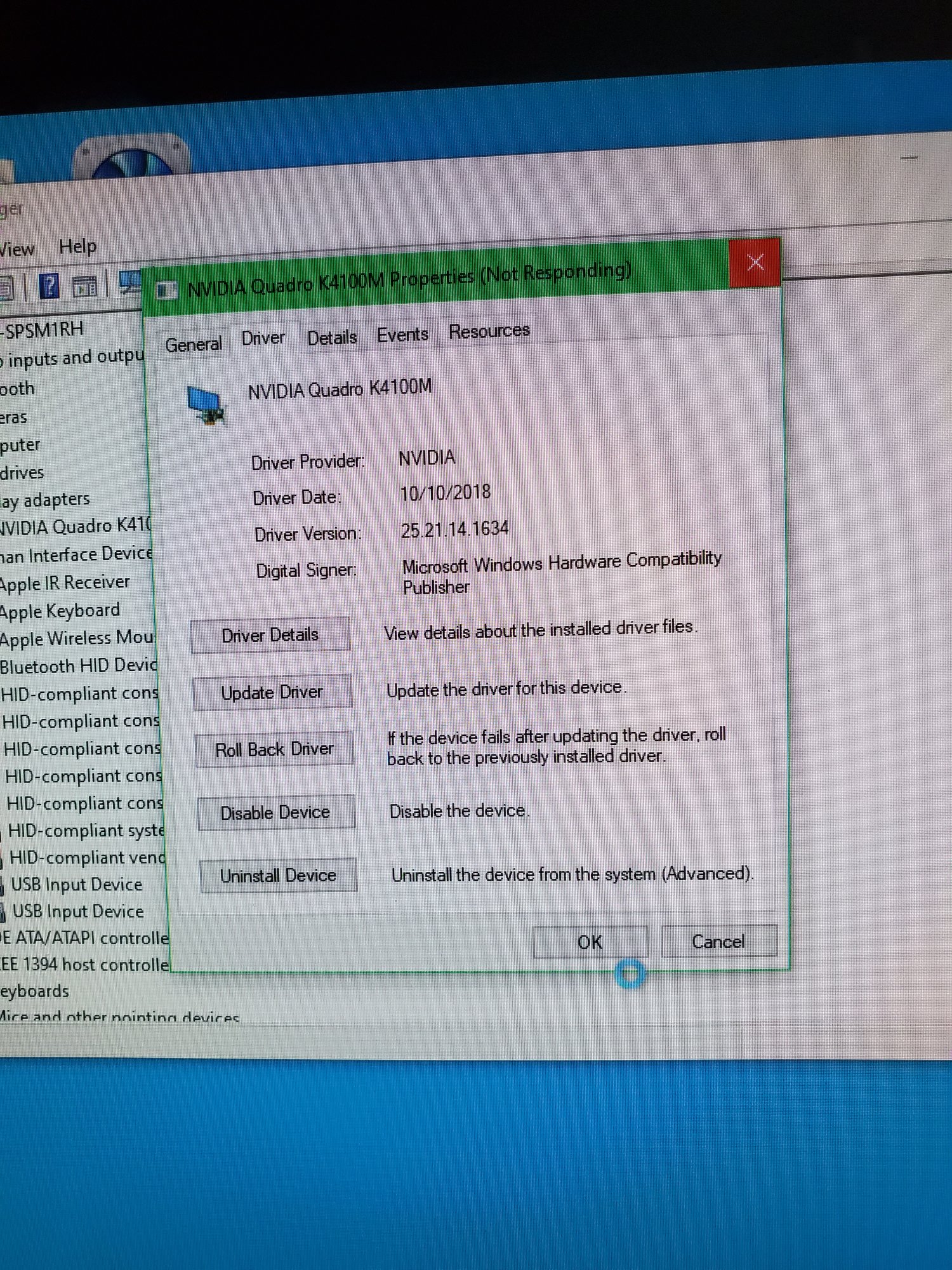Click the driver version 25.21.14.1634 text
The width and height of the screenshot is (952, 1270).
pos(454,529)
